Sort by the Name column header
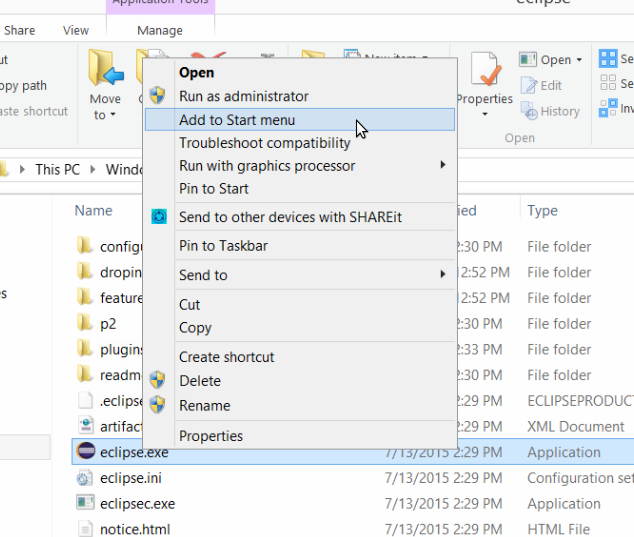The width and height of the screenshot is (634, 537). 93,211
